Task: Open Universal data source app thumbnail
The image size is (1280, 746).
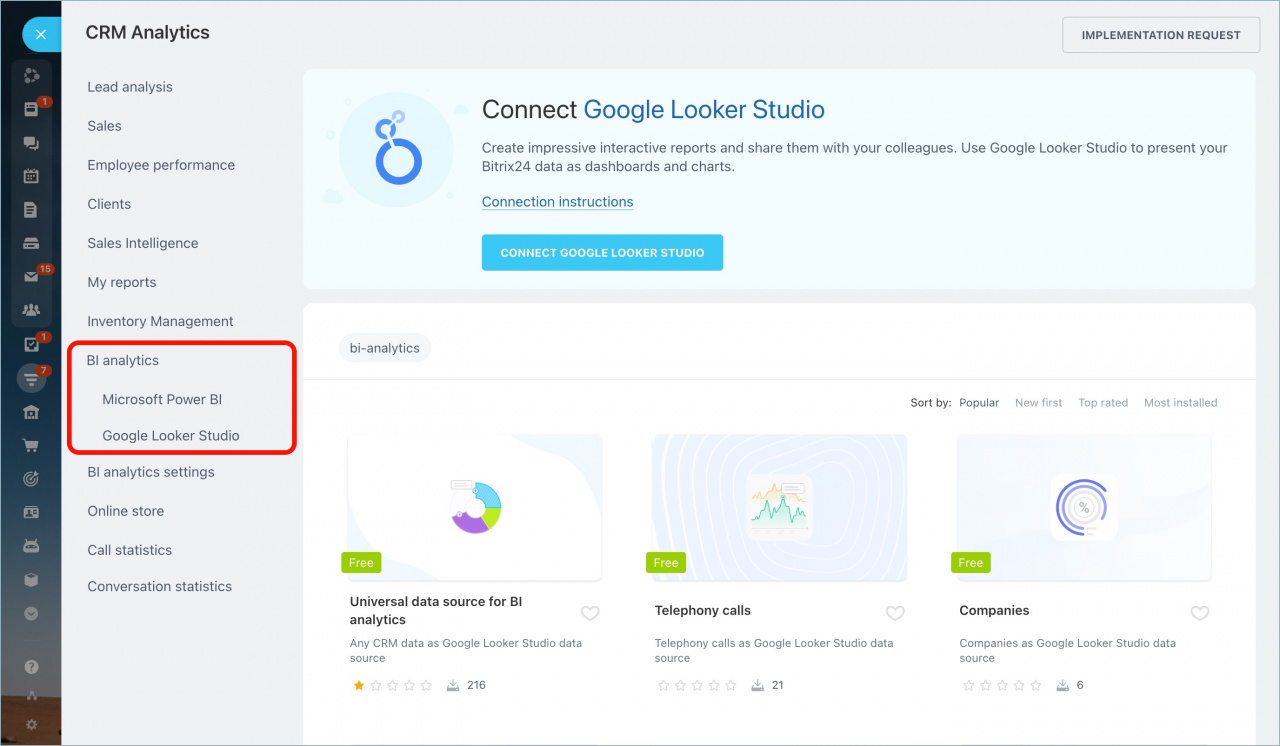Action: (x=474, y=507)
